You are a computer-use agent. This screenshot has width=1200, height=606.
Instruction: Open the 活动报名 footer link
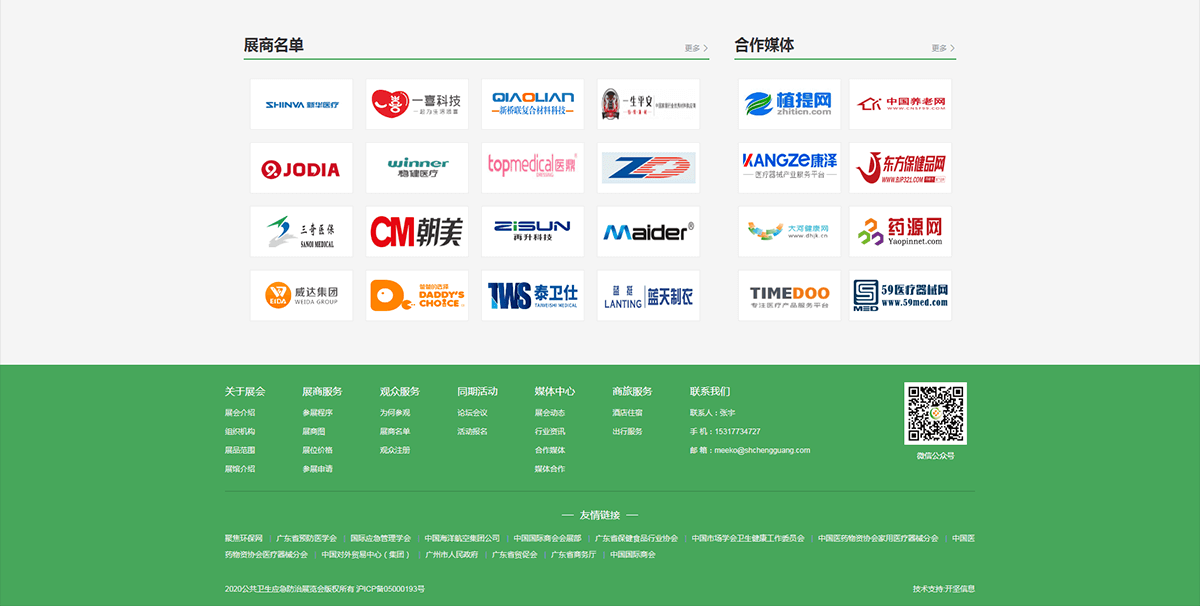(472, 432)
